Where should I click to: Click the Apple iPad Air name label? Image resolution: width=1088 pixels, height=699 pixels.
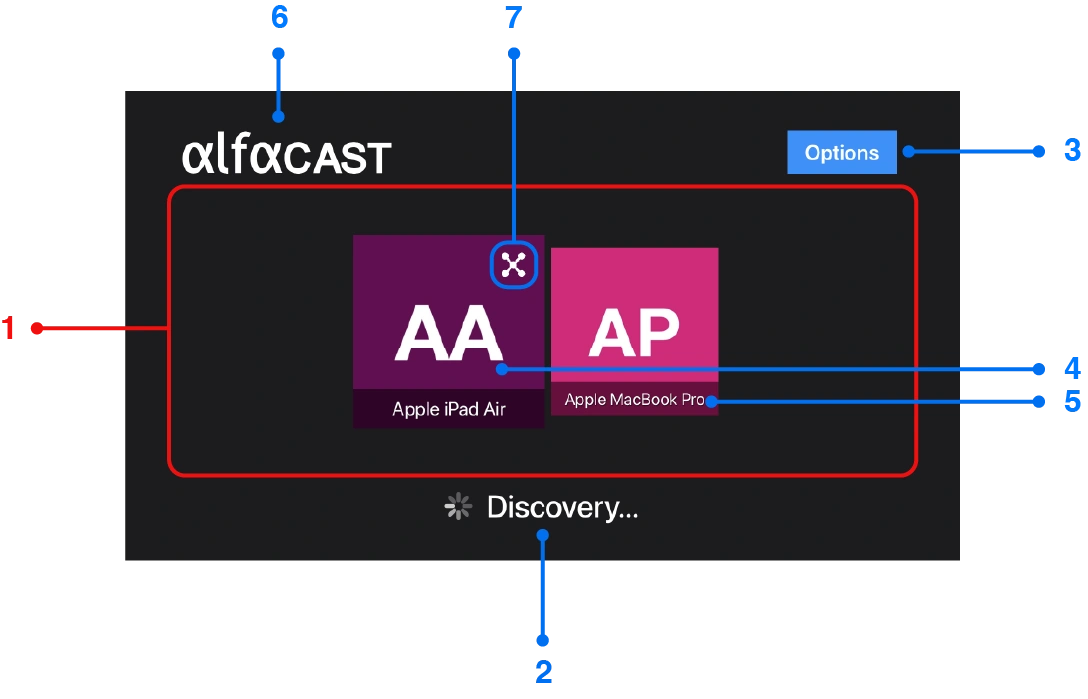[x=448, y=408]
